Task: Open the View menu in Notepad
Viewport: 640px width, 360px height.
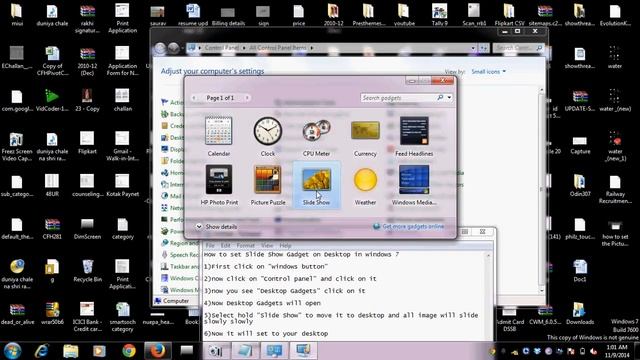Action: click(x=267, y=245)
